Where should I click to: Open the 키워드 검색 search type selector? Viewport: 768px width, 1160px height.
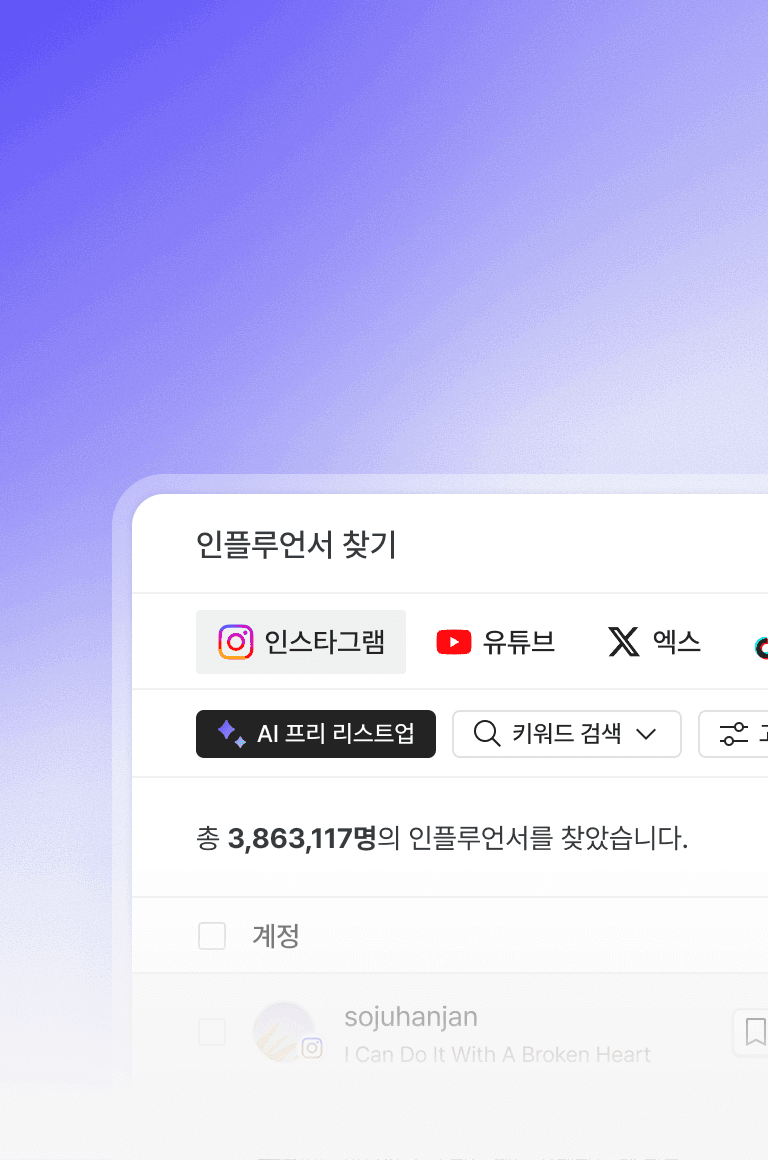(567, 734)
